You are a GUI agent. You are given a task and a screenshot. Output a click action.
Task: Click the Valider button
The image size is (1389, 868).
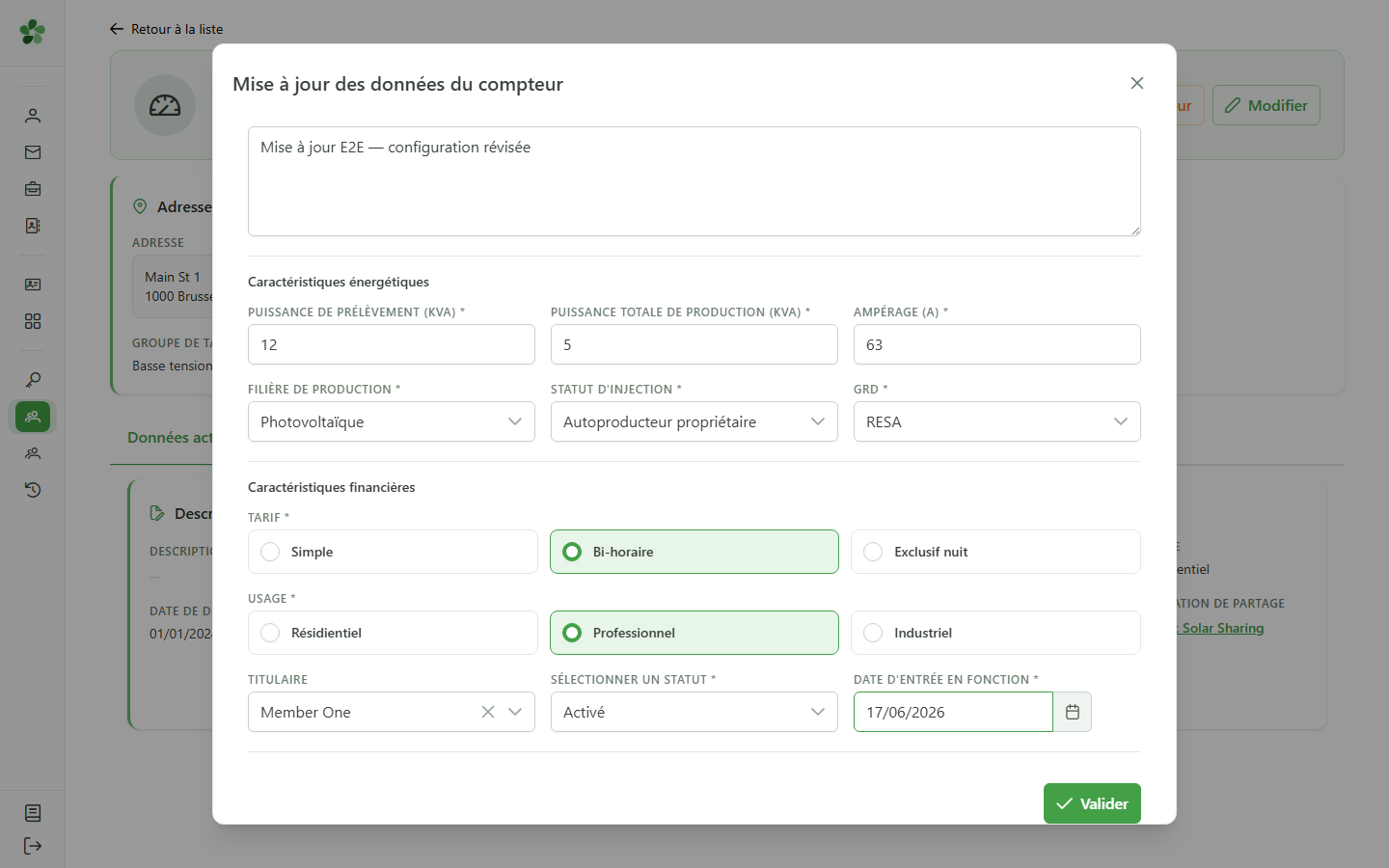(1092, 803)
